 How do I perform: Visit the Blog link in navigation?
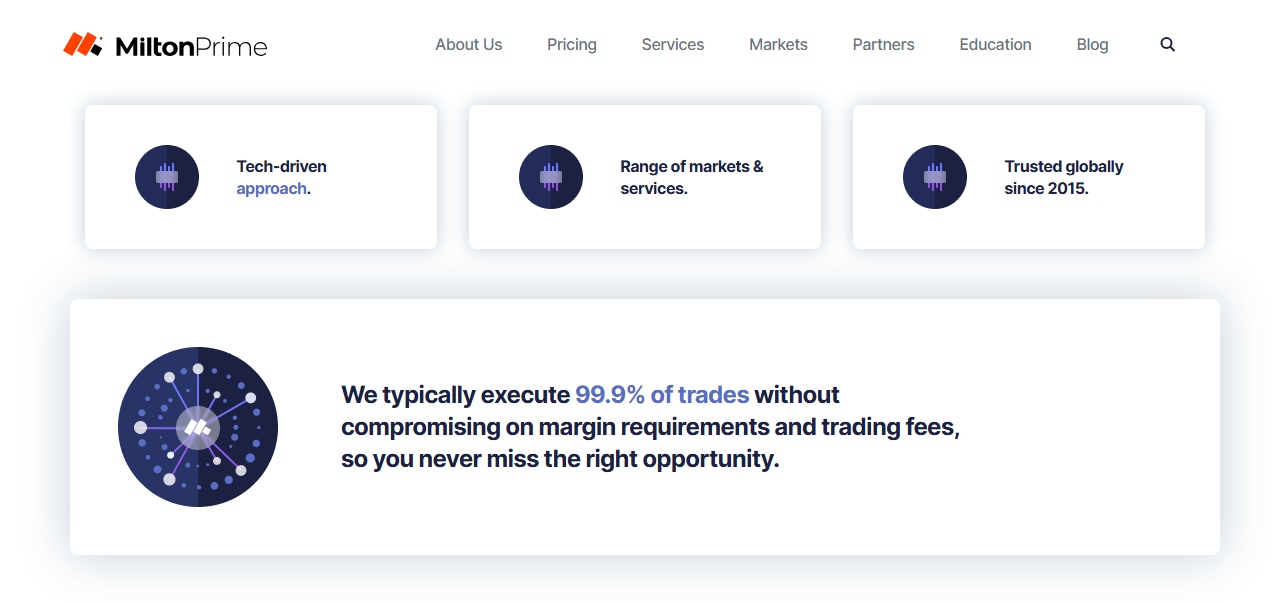[1092, 44]
